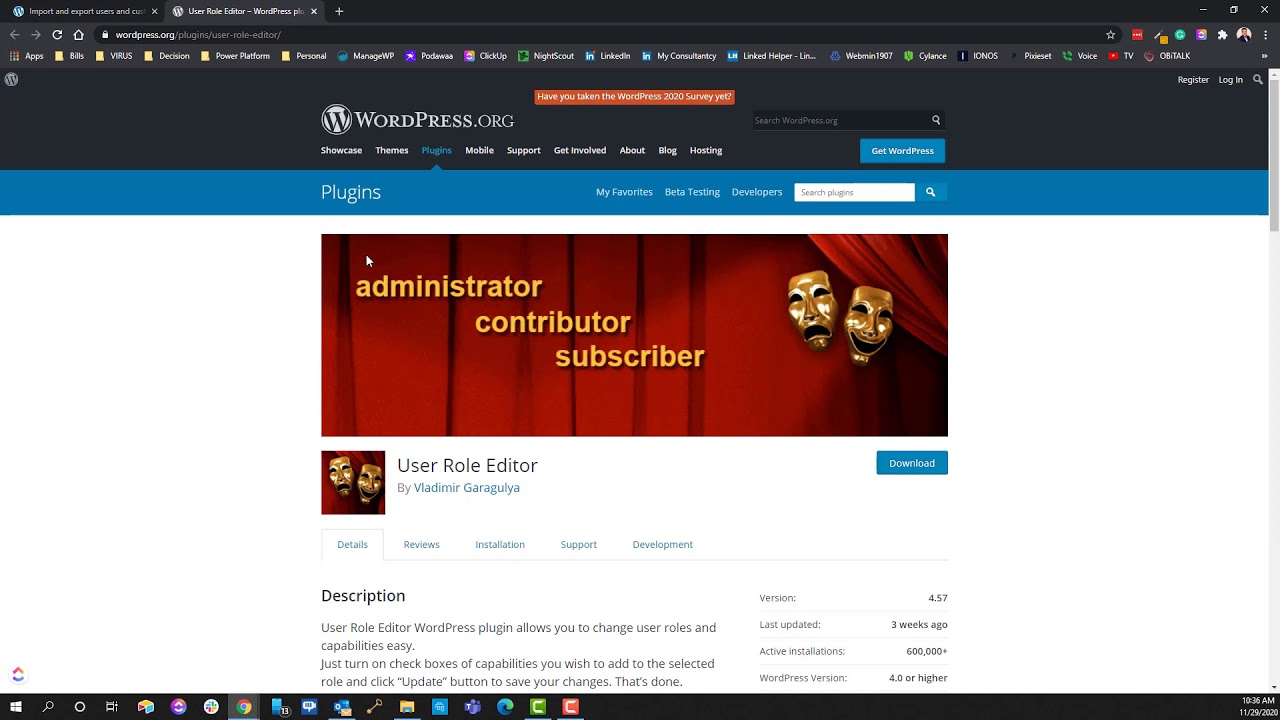Screen dimensions: 1280x720
Task: Open Outlook from the taskbar
Action: 342,707
